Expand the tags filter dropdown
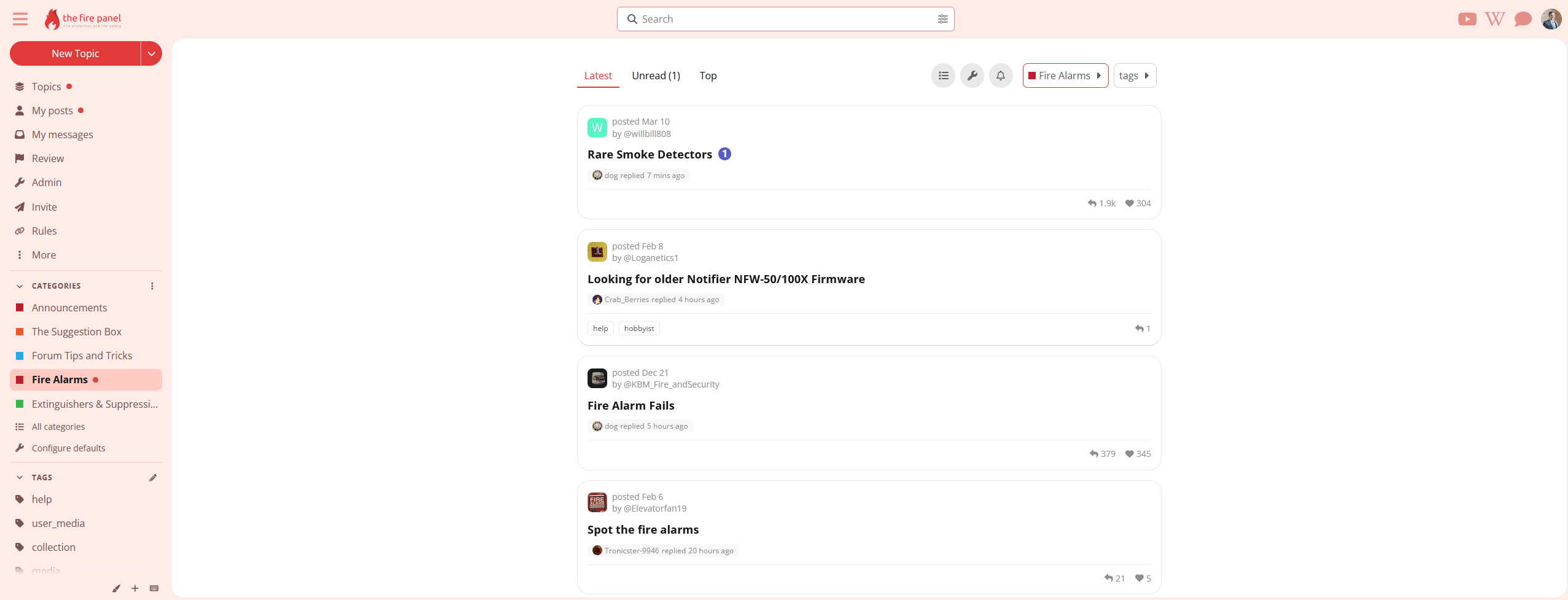 [x=1134, y=76]
